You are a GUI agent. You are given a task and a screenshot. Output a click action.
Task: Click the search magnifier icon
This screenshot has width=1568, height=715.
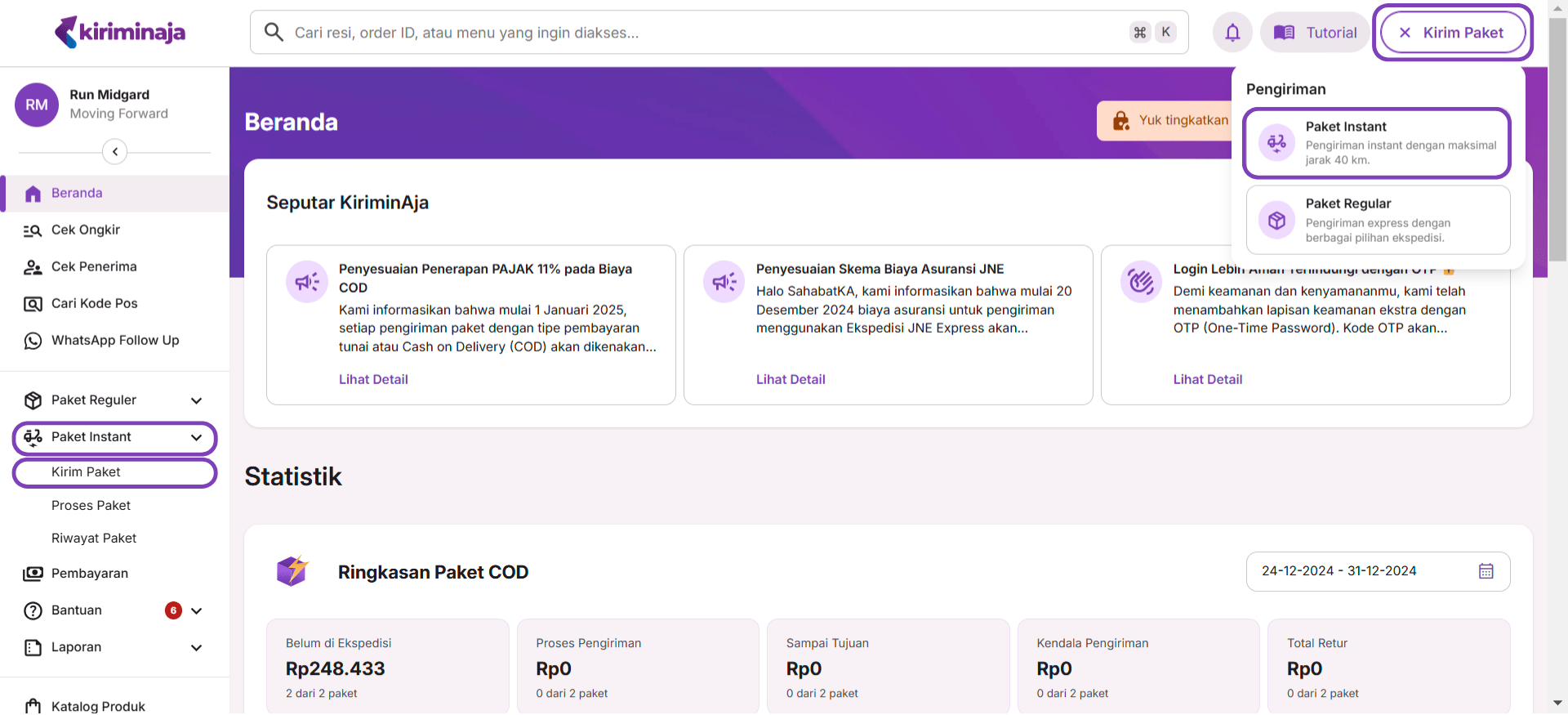tap(274, 33)
